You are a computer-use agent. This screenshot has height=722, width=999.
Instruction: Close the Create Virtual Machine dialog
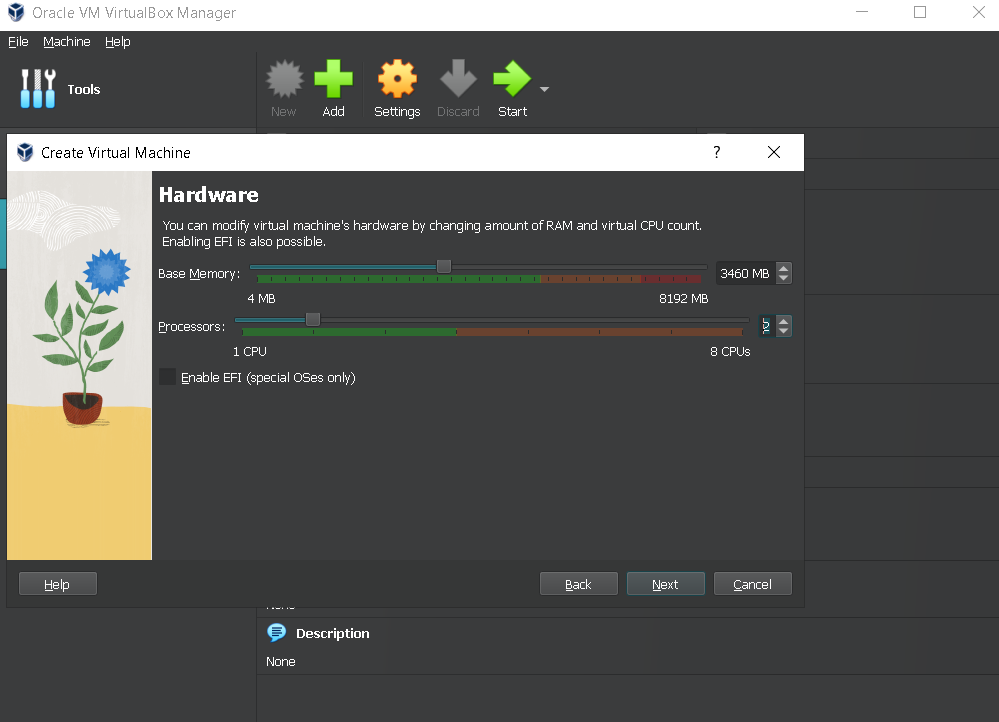point(773,152)
